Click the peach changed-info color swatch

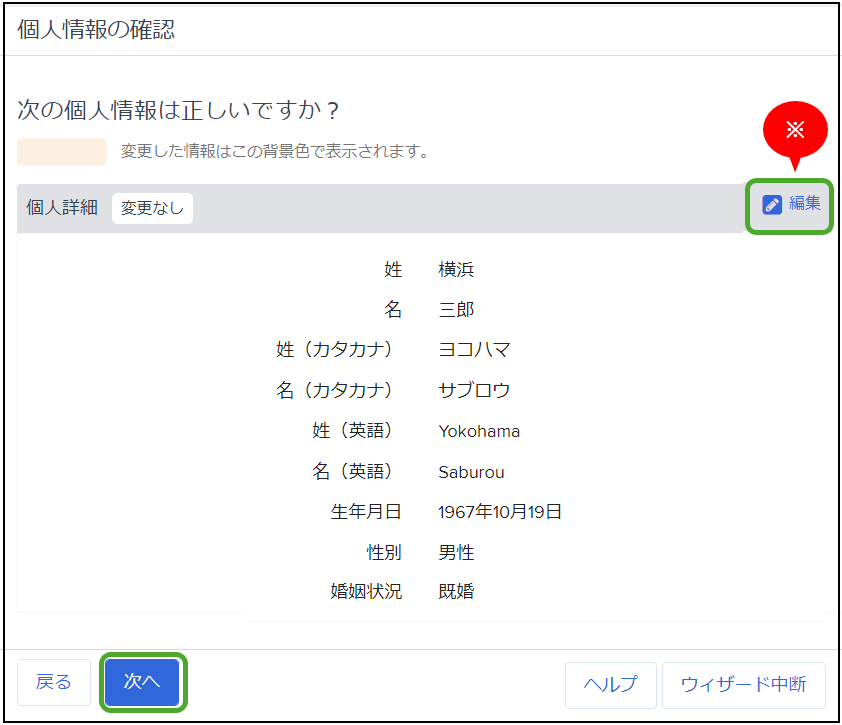62,152
